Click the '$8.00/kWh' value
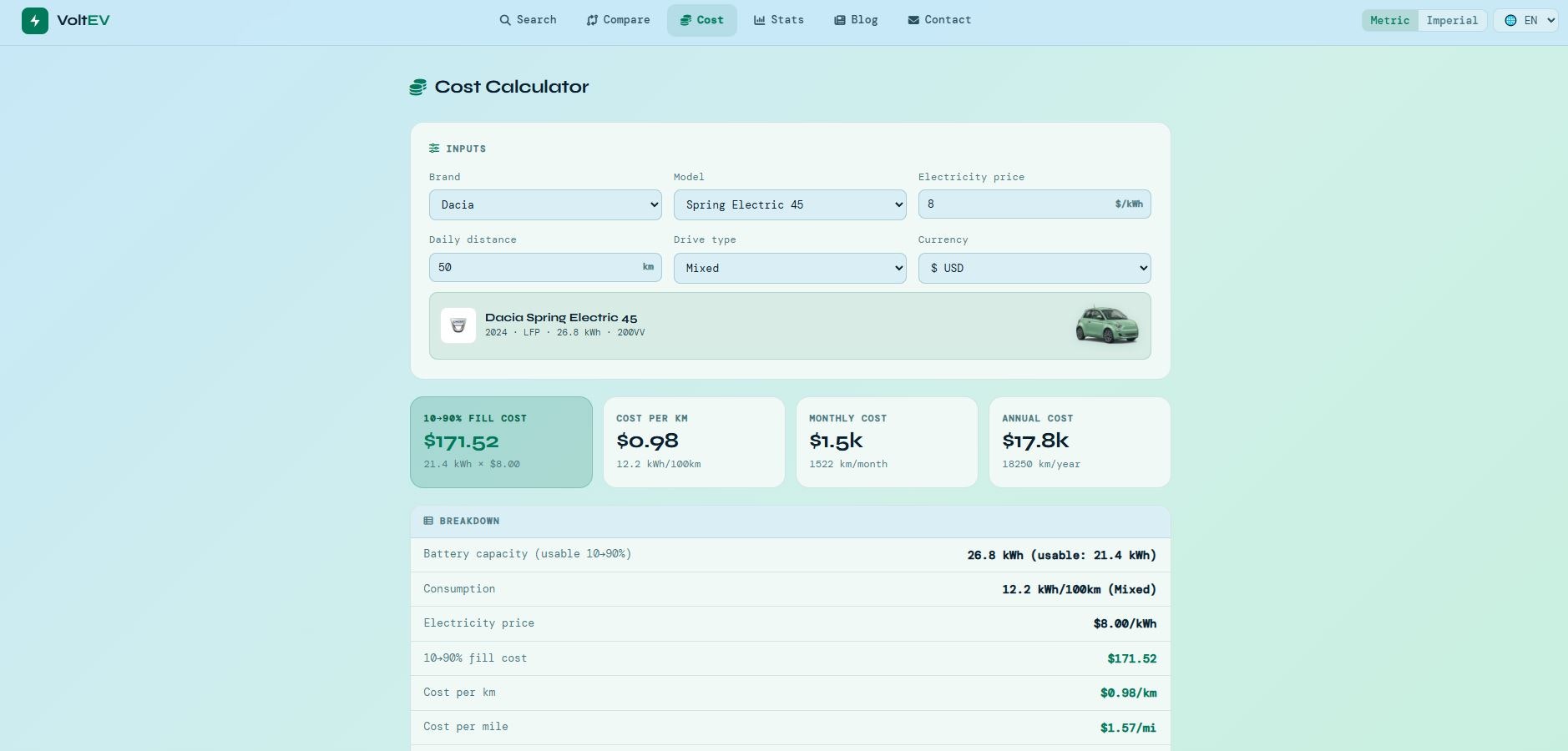Screen dimensions: 1568x751 [x=1125, y=623]
